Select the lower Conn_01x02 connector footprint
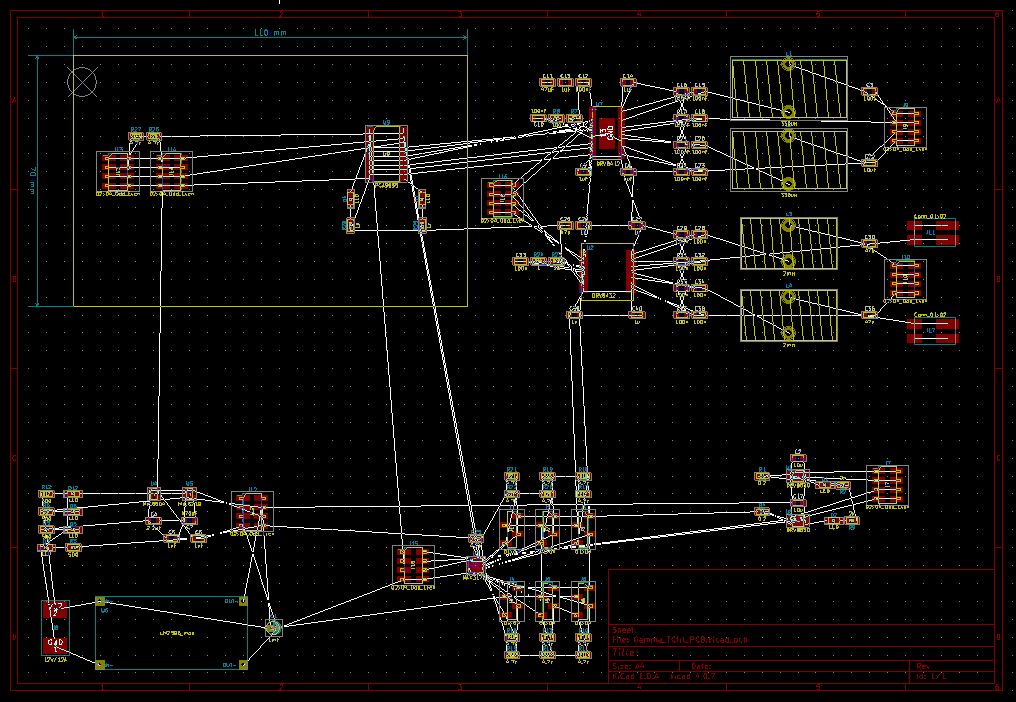Image resolution: width=1016 pixels, height=702 pixels. [932, 330]
